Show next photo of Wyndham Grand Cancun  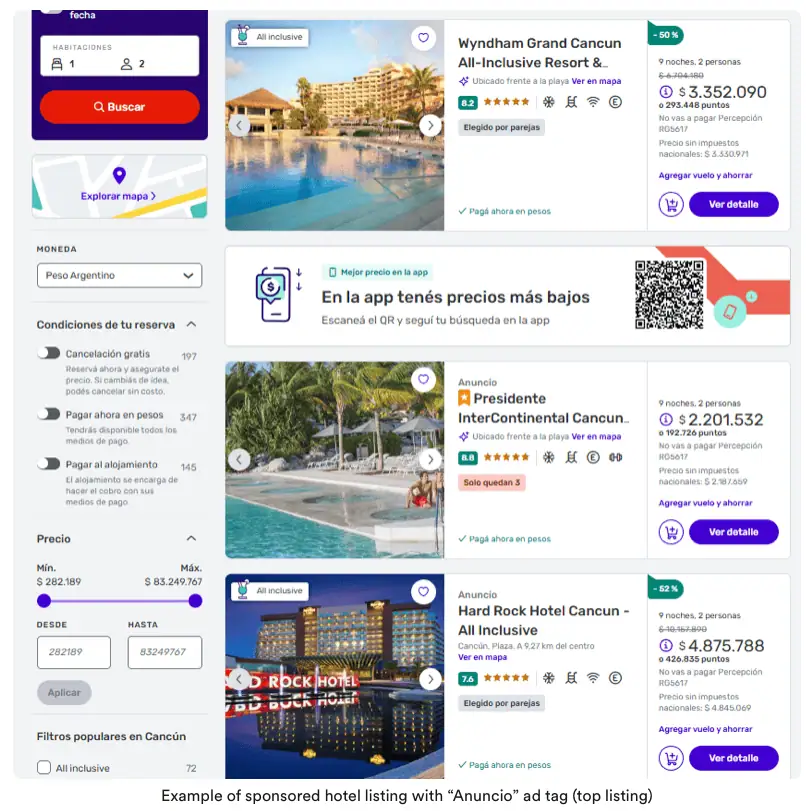[430, 126]
